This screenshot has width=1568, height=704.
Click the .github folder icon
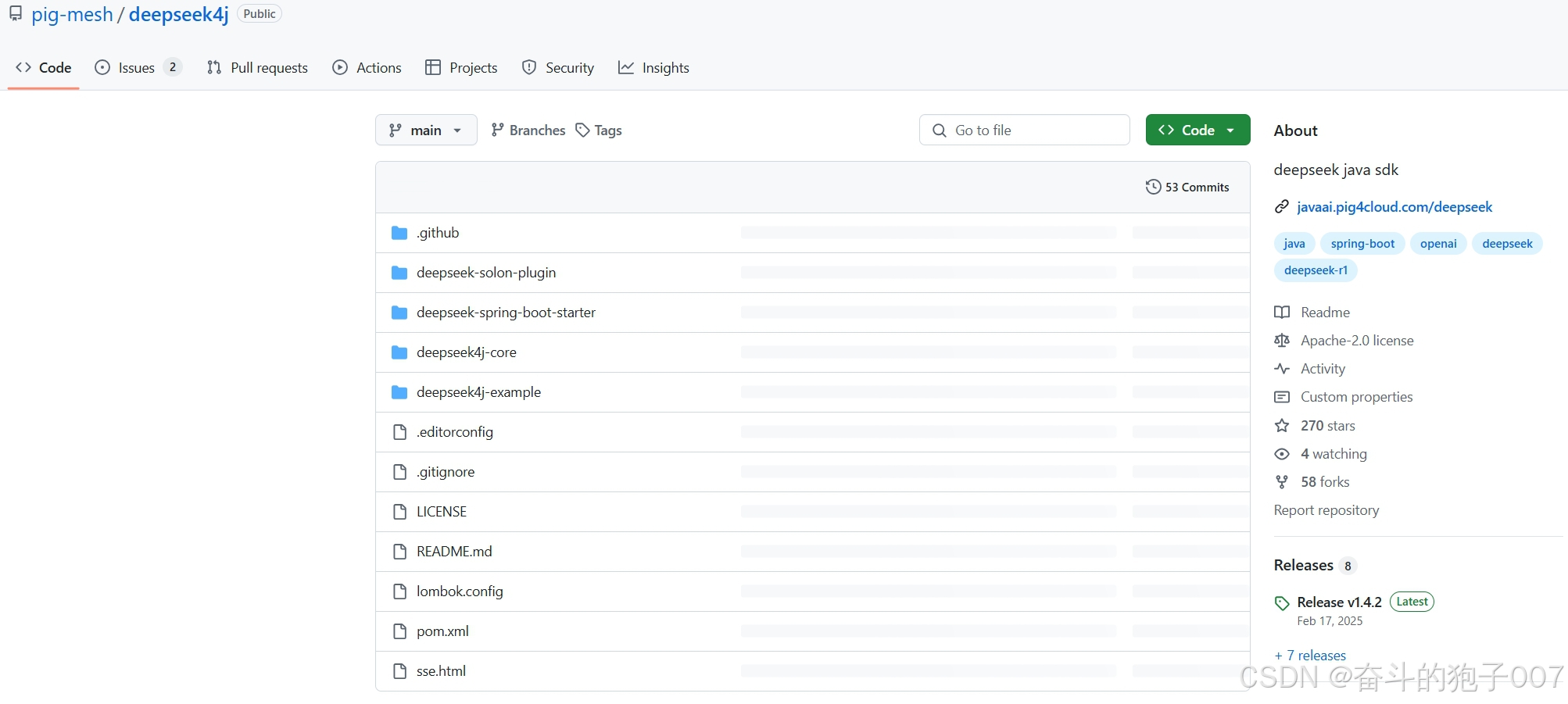399,233
